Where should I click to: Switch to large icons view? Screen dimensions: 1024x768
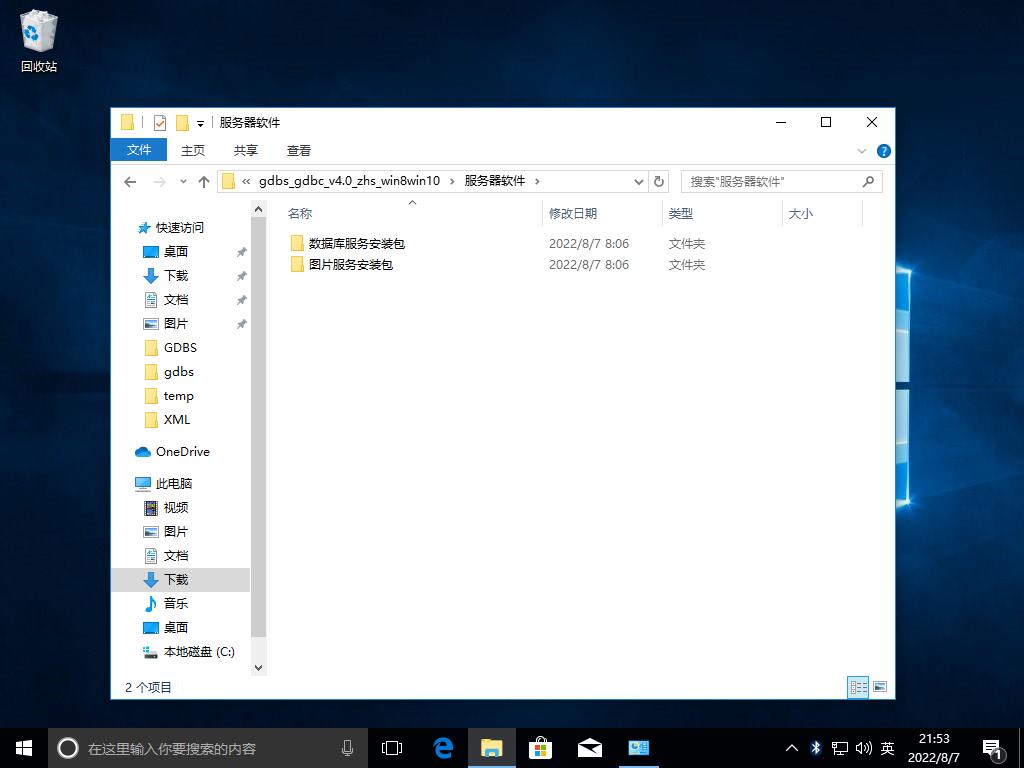click(x=880, y=687)
